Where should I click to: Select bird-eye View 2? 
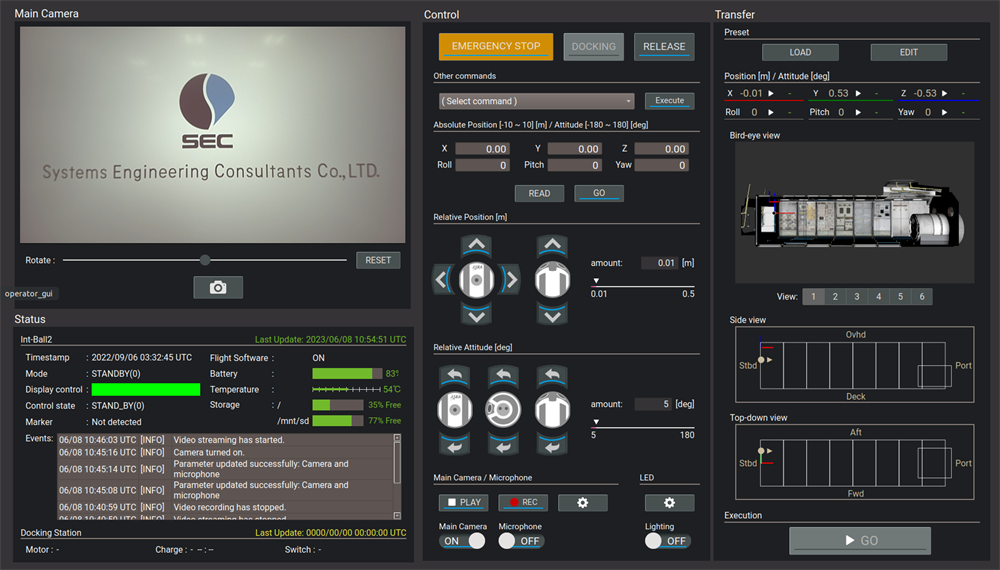pyautogui.click(x=835, y=296)
